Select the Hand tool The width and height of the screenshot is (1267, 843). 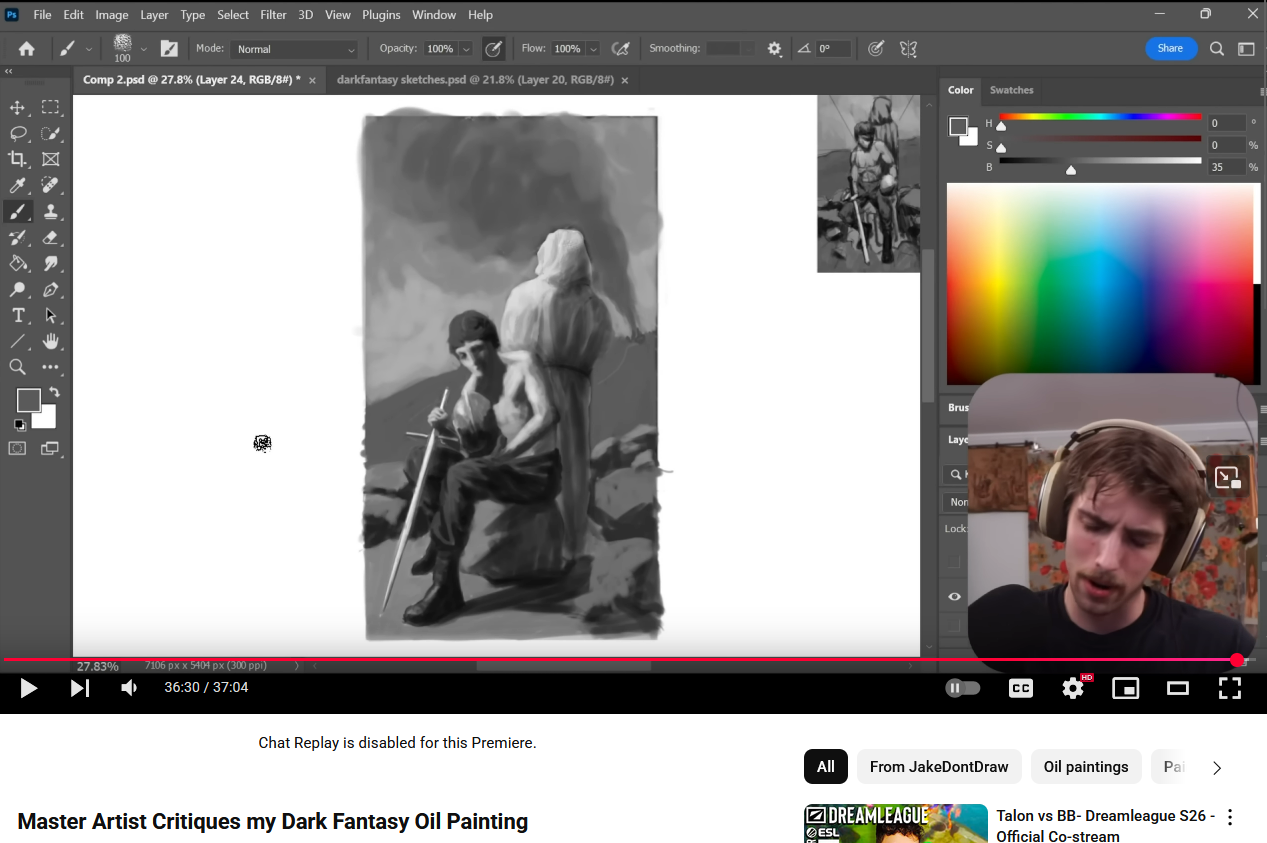point(51,341)
